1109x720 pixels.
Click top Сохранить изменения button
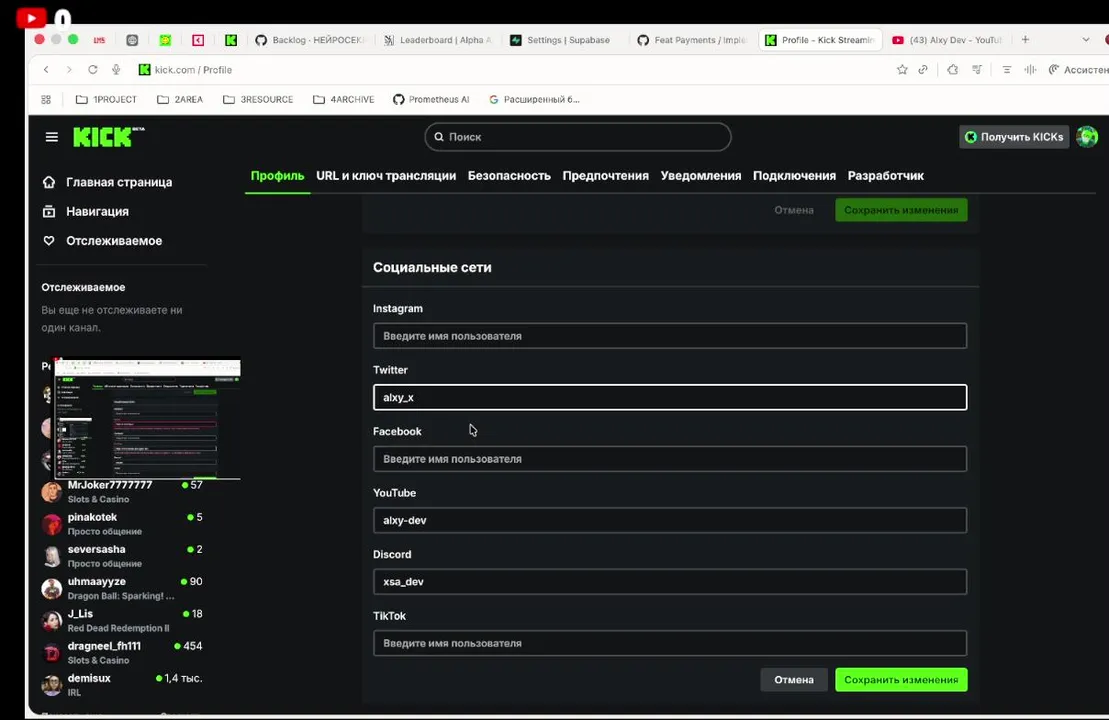(901, 210)
